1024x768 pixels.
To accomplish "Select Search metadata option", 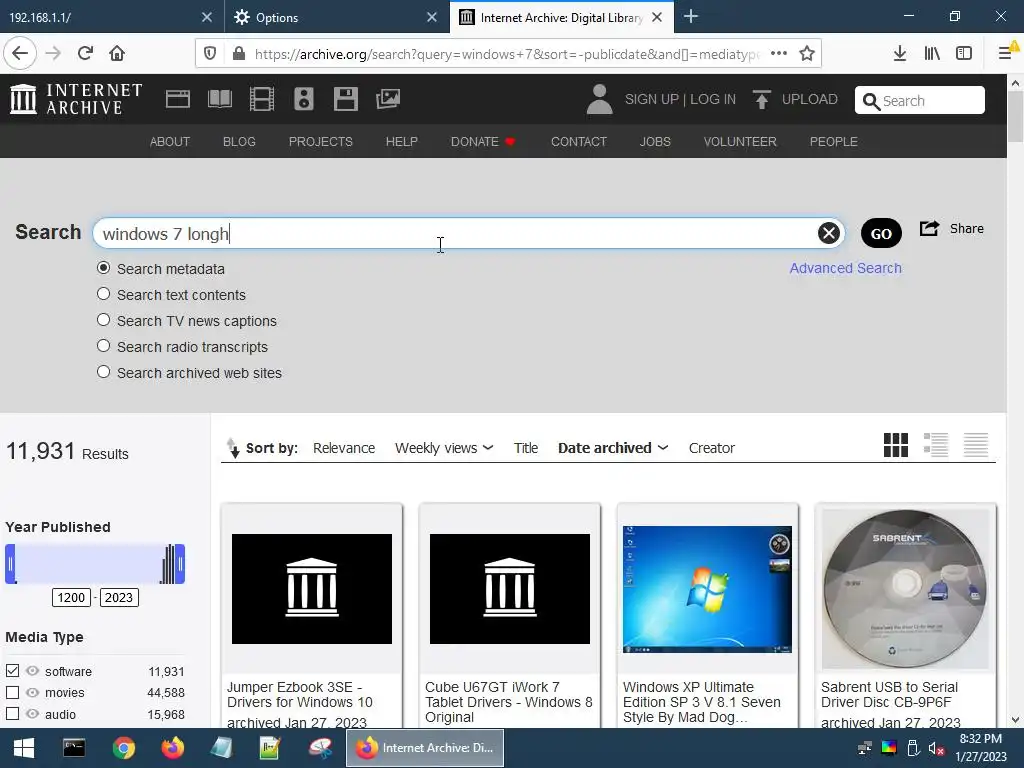I will pos(103,268).
